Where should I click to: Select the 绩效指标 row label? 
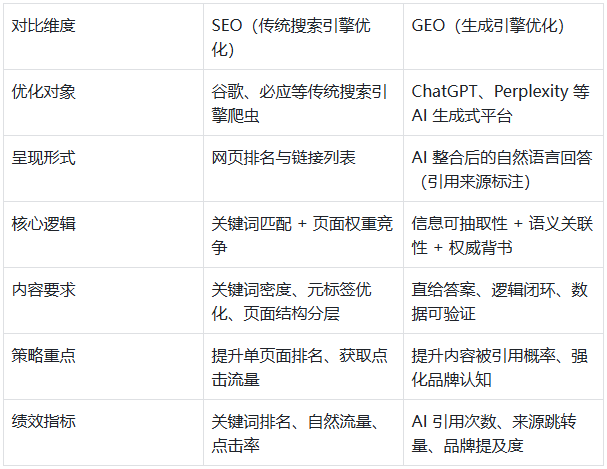point(44,421)
